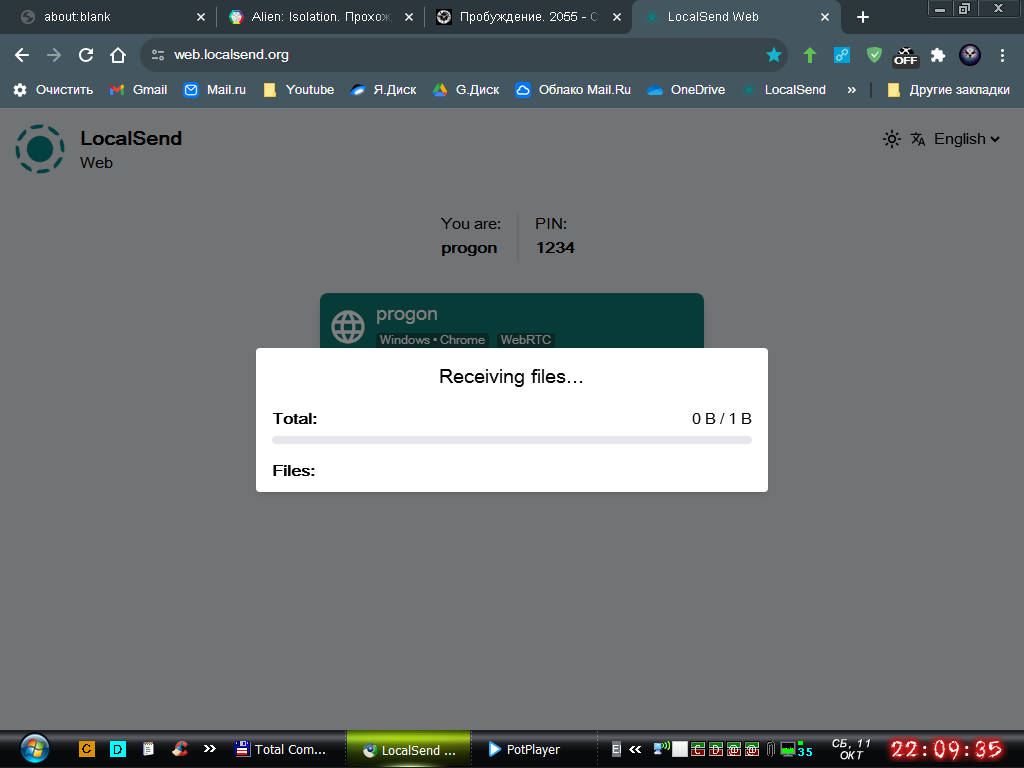Open the Другие закладки folder
Image resolution: width=1024 pixels, height=768 pixels.
[948, 90]
